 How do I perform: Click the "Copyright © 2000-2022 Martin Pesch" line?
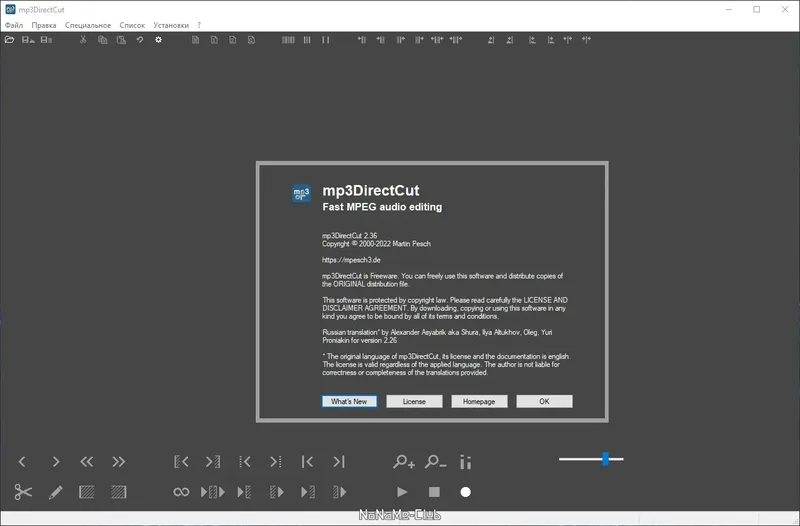click(x=376, y=244)
